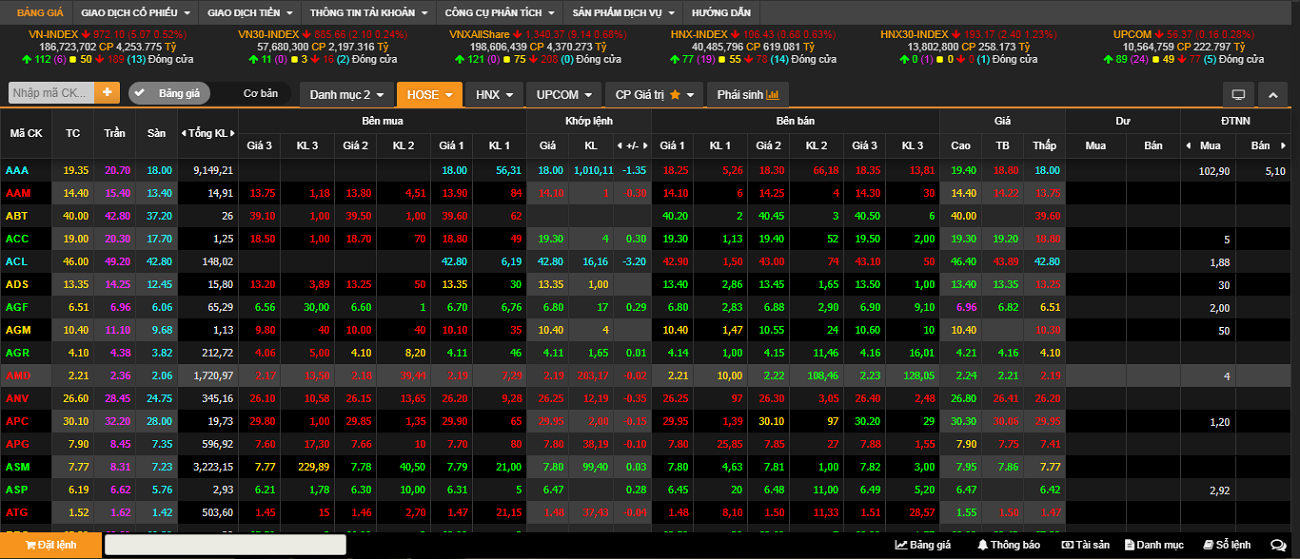Click the monitor display icon button
The height and width of the screenshot is (559, 1300).
(x=1238, y=95)
